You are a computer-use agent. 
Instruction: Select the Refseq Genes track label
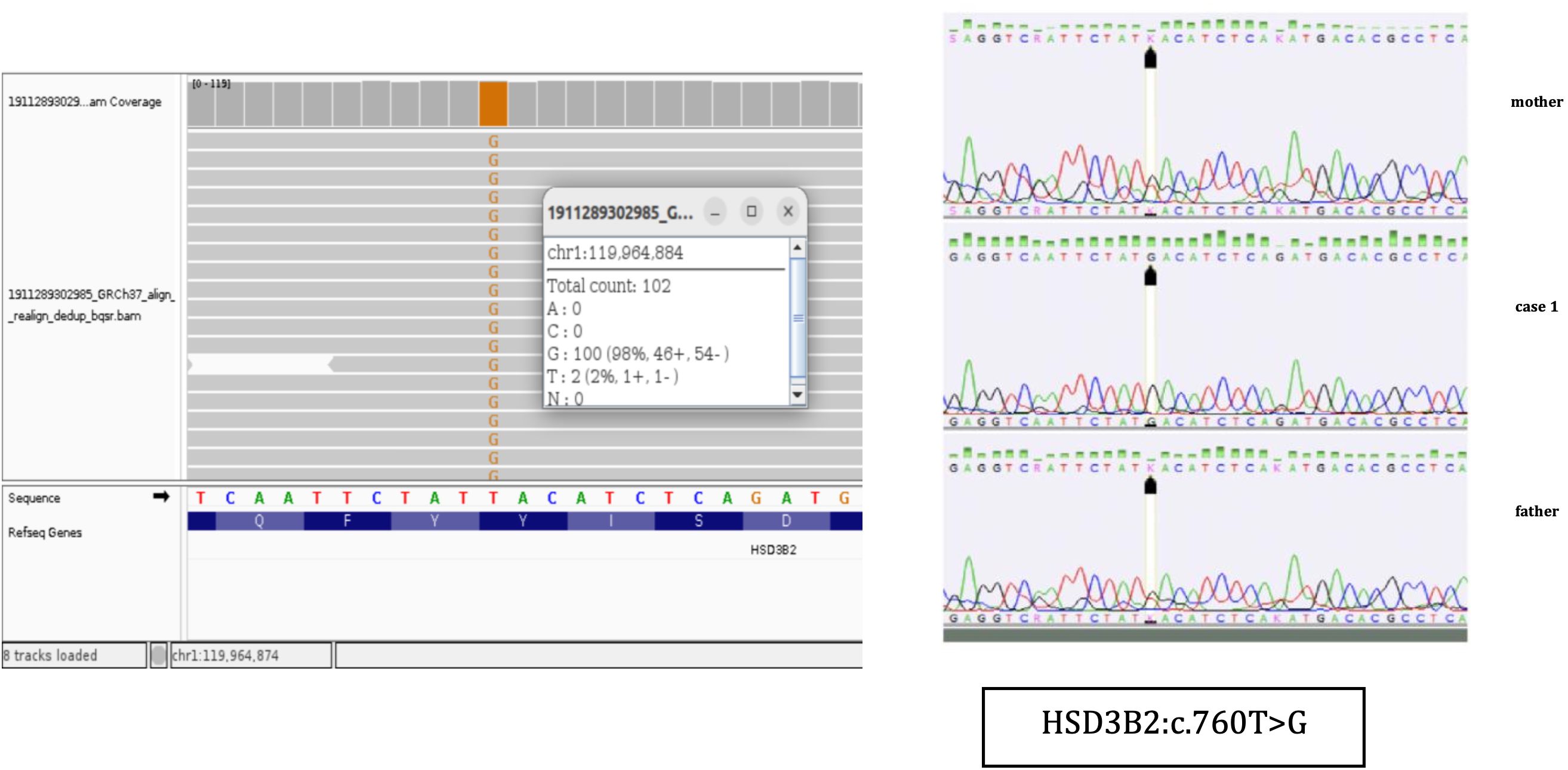click(44, 532)
